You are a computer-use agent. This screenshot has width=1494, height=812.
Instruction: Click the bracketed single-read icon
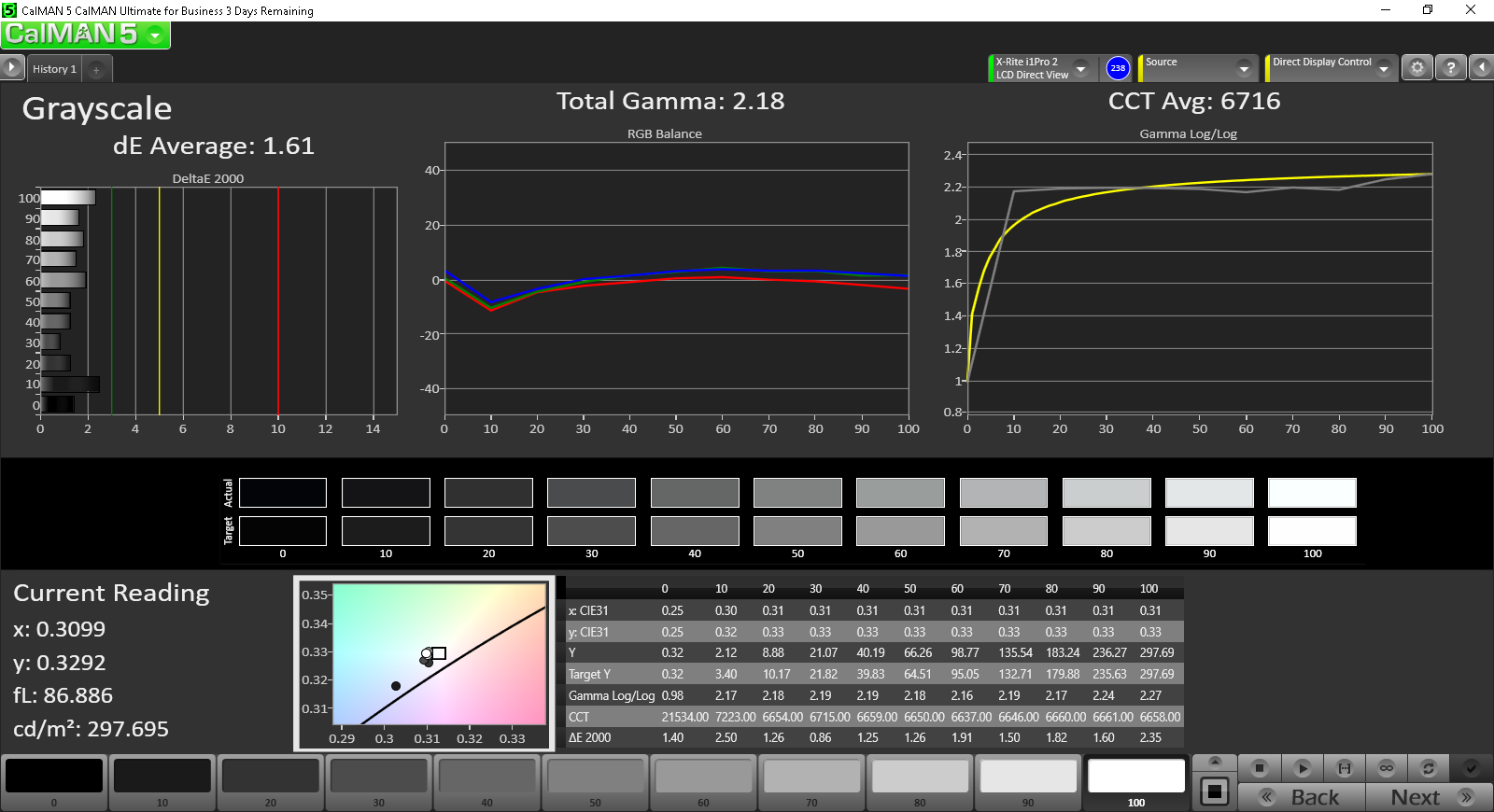click(x=1344, y=768)
